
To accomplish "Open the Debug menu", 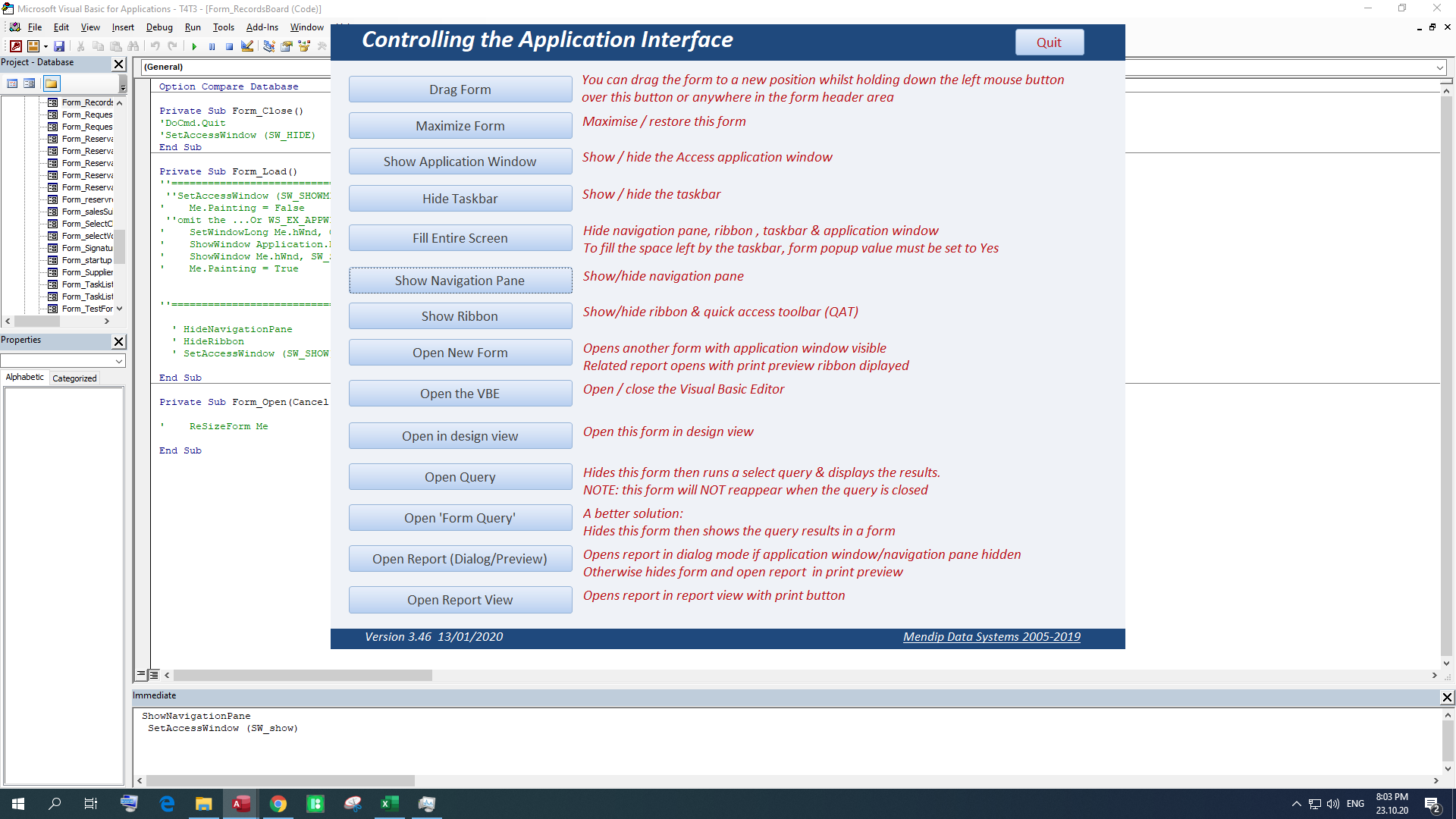I will (159, 27).
